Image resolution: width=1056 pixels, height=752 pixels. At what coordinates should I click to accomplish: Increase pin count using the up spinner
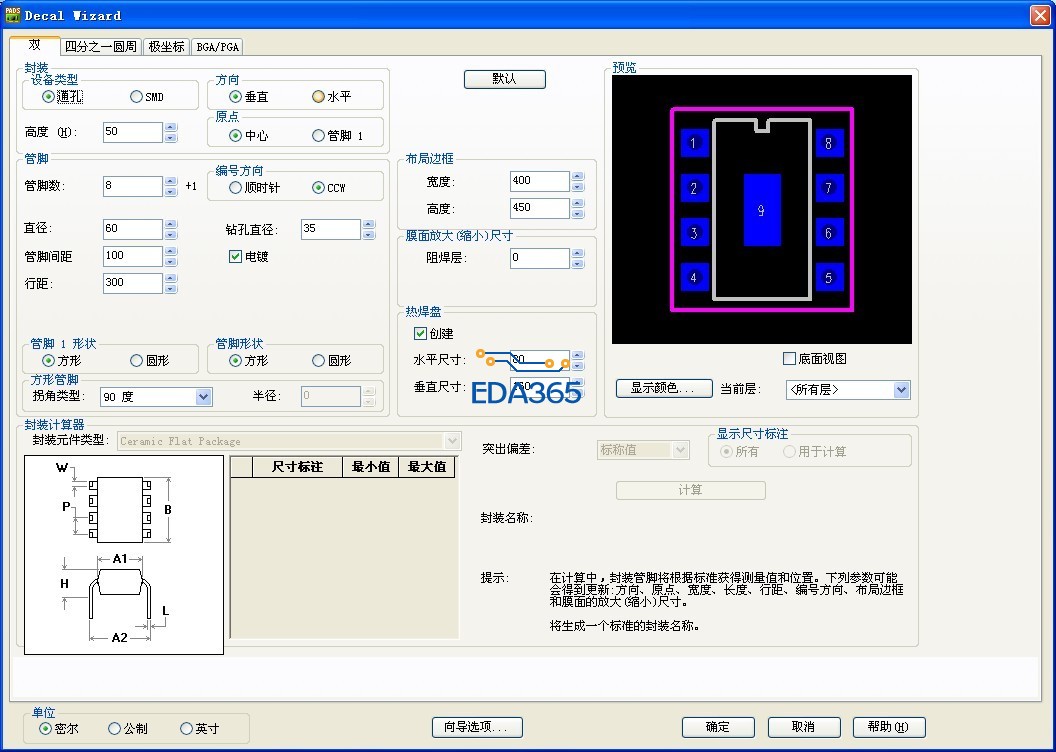click(x=170, y=181)
